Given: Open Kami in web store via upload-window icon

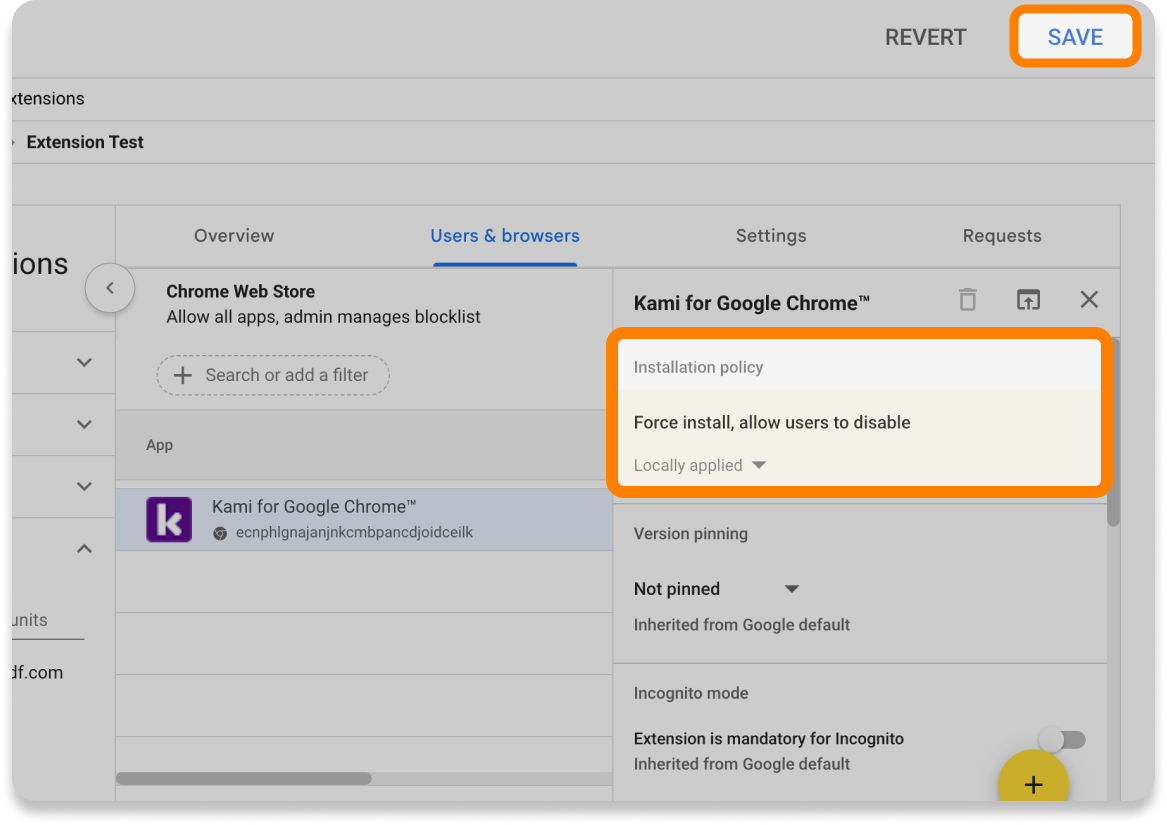Looking at the screenshot, I should pos(1029,299).
